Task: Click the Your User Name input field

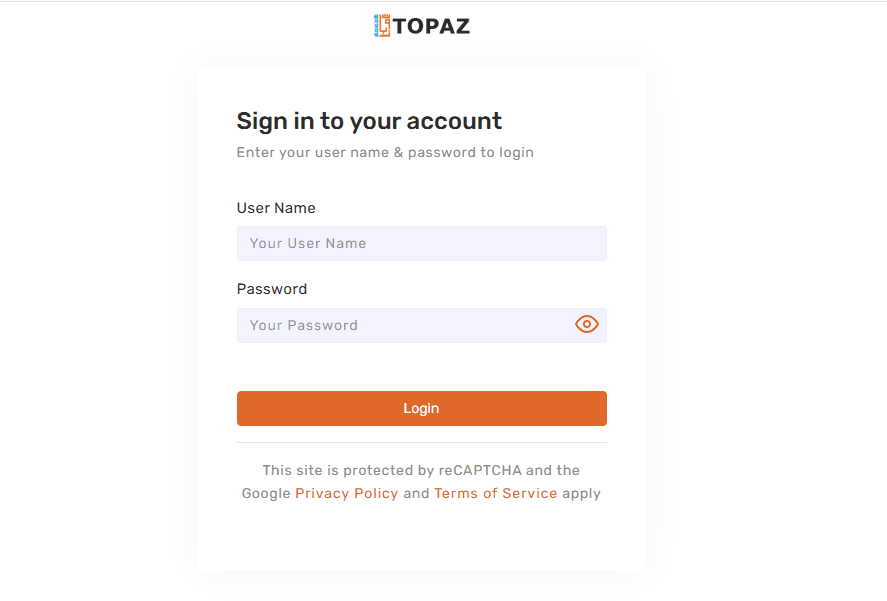Action: pos(421,243)
